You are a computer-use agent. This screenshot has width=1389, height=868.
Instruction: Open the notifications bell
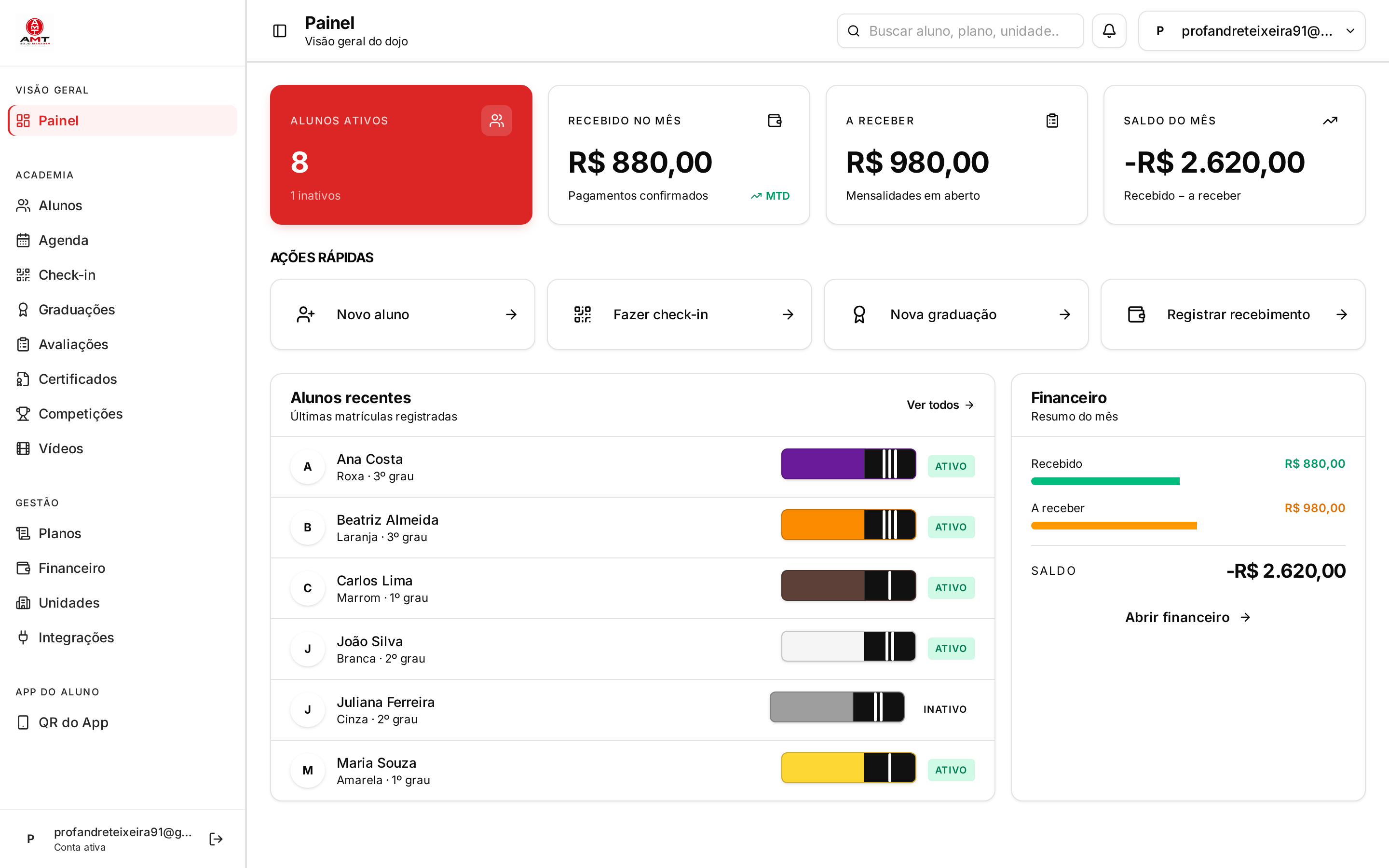tap(1109, 31)
